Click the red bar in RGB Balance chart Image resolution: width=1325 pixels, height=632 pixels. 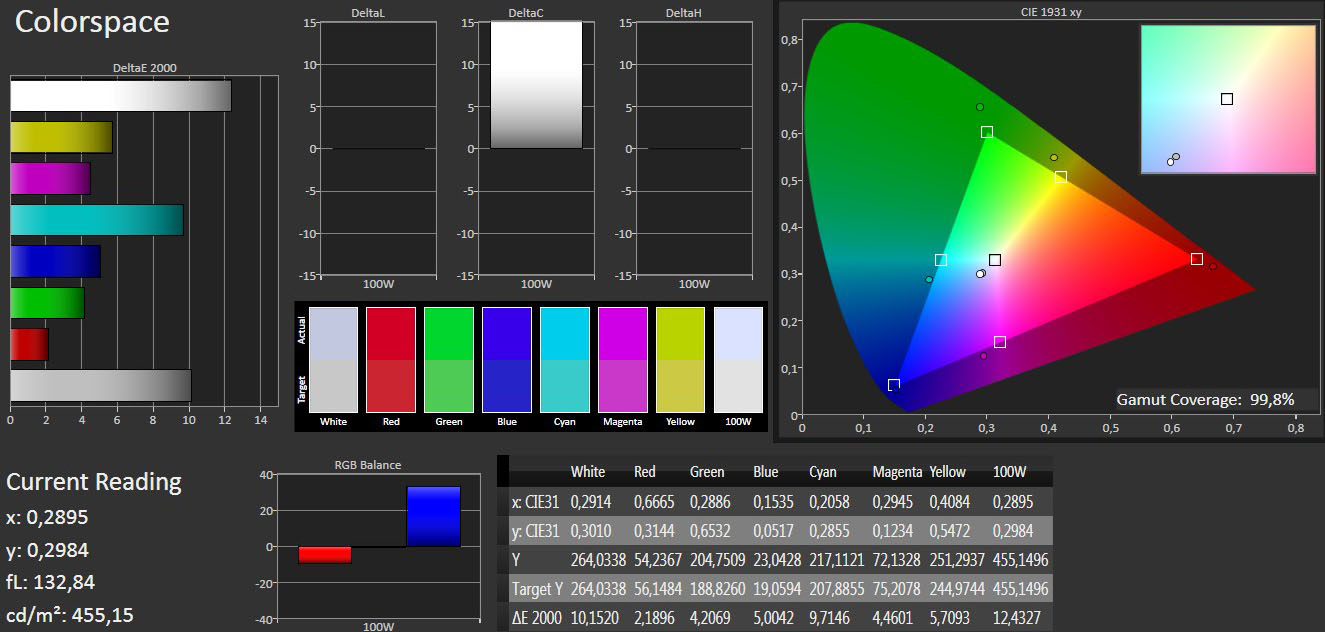point(325,555)
